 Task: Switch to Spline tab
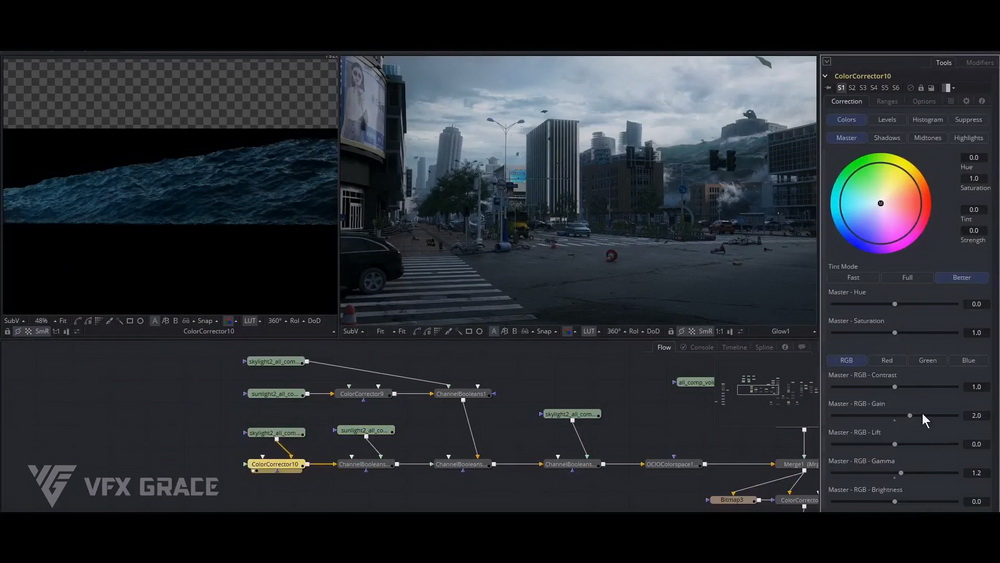pyautogui.click(x=764, y=347)
